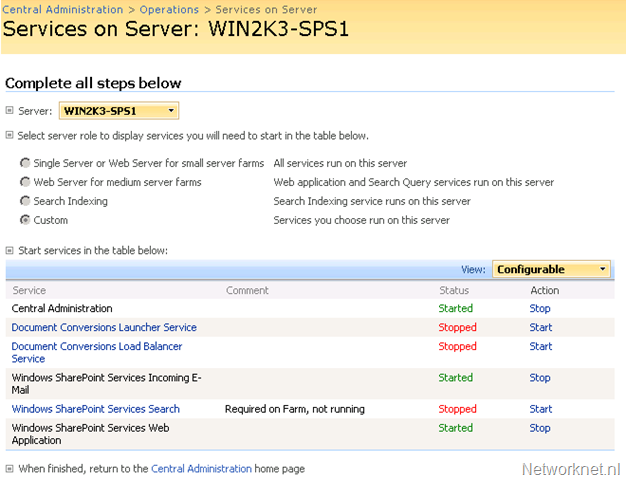Start Windows SharePoint Services Search
Viewport: 626px width, 480px height.
pos(541,409)
